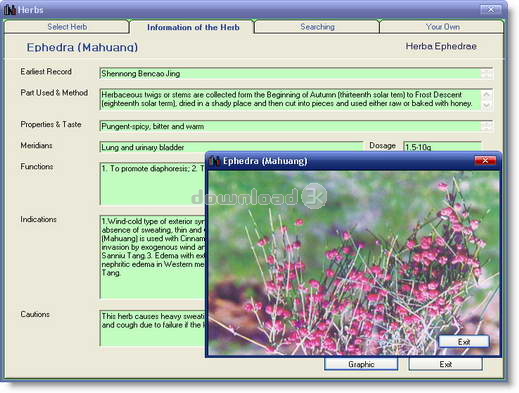Click the icon in Ephedra popup title bar
519x393 pixels.
(214, 161)
